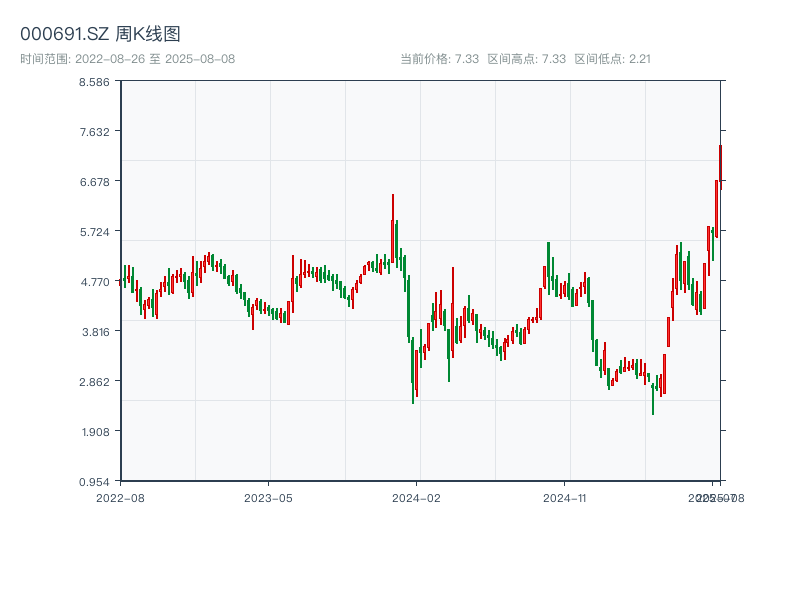800x600 pixels.
Task: Click the 区间高点 7.33 label
Action: pyautogui.click(x=526, y=59)
